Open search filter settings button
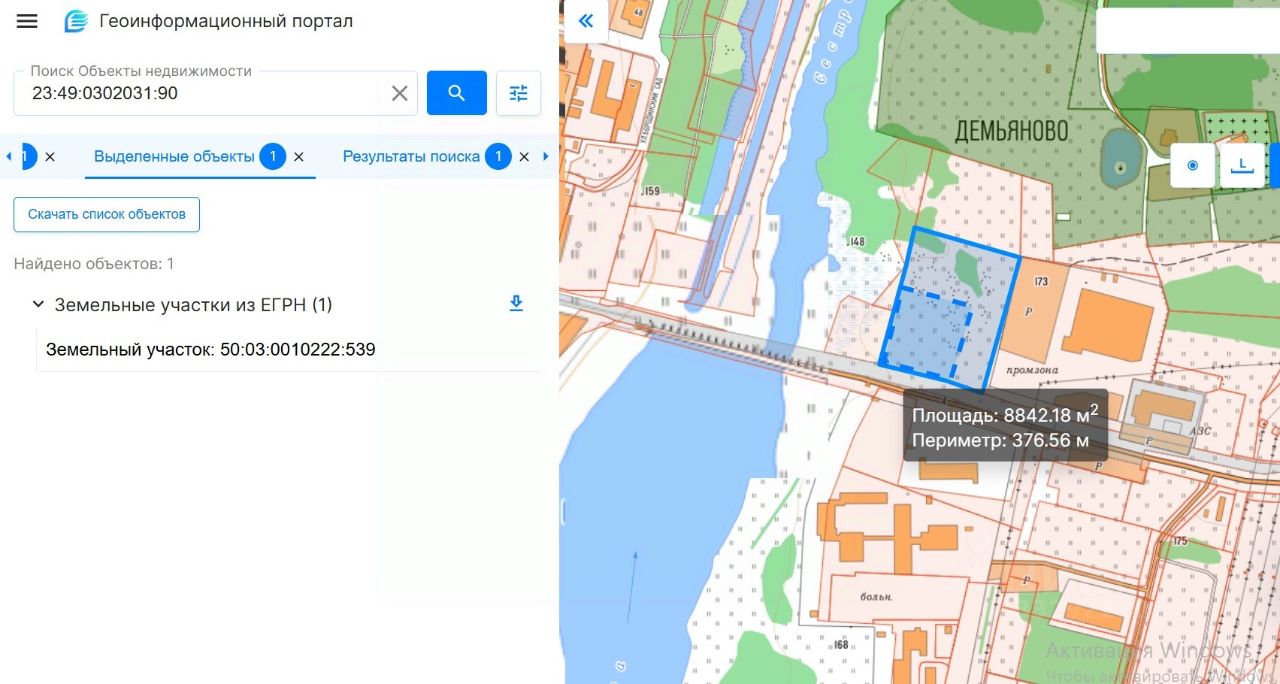Image resolution: width=1280 pixels, height=684 pixels. pos(518,93)
